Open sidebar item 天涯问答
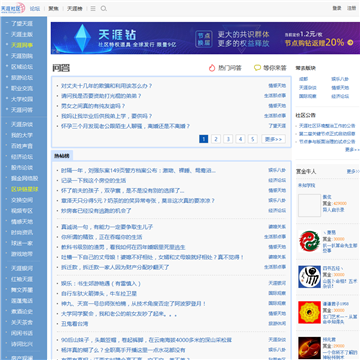 [22, 110]
